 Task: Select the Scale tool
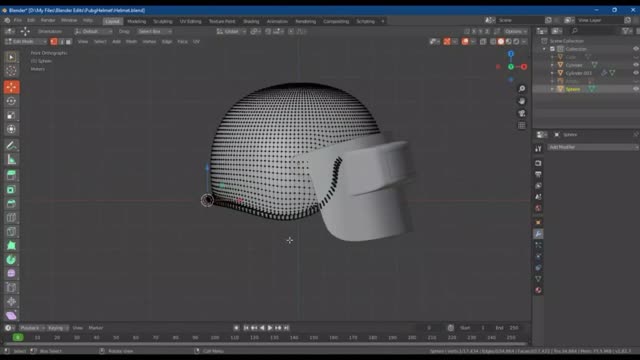coord(11,115)
